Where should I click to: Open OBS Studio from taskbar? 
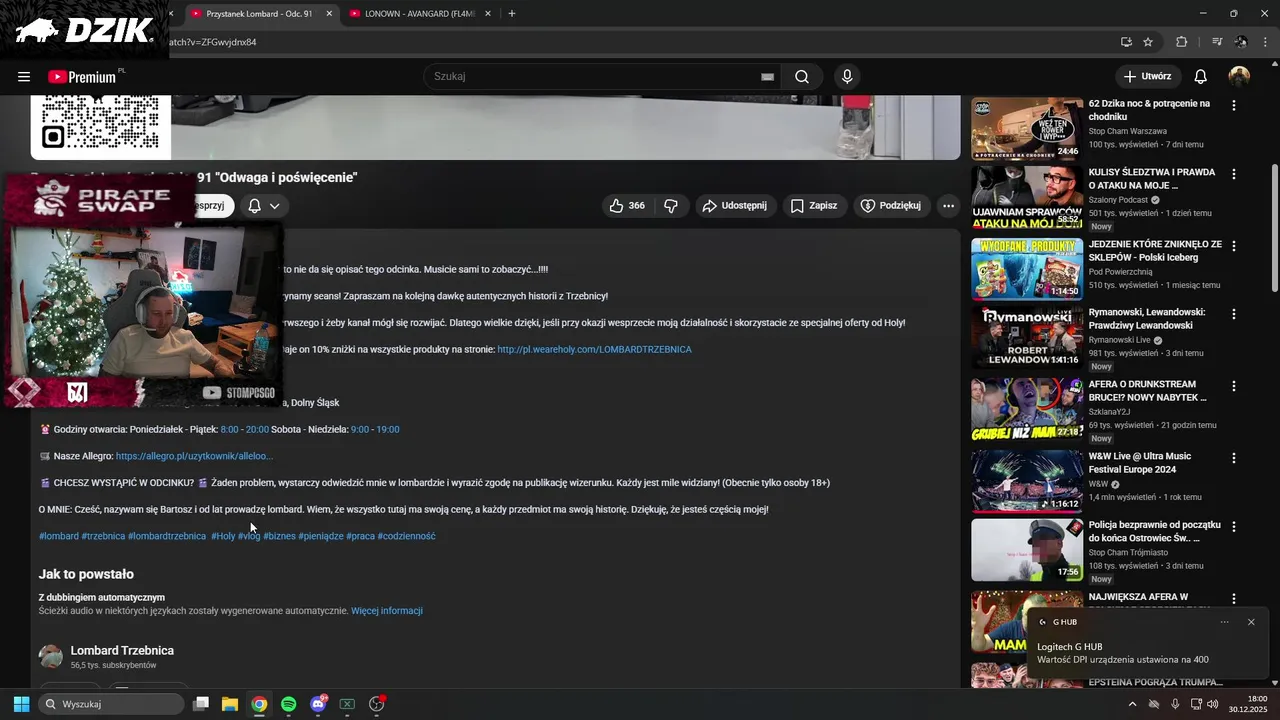coord(377,704)
